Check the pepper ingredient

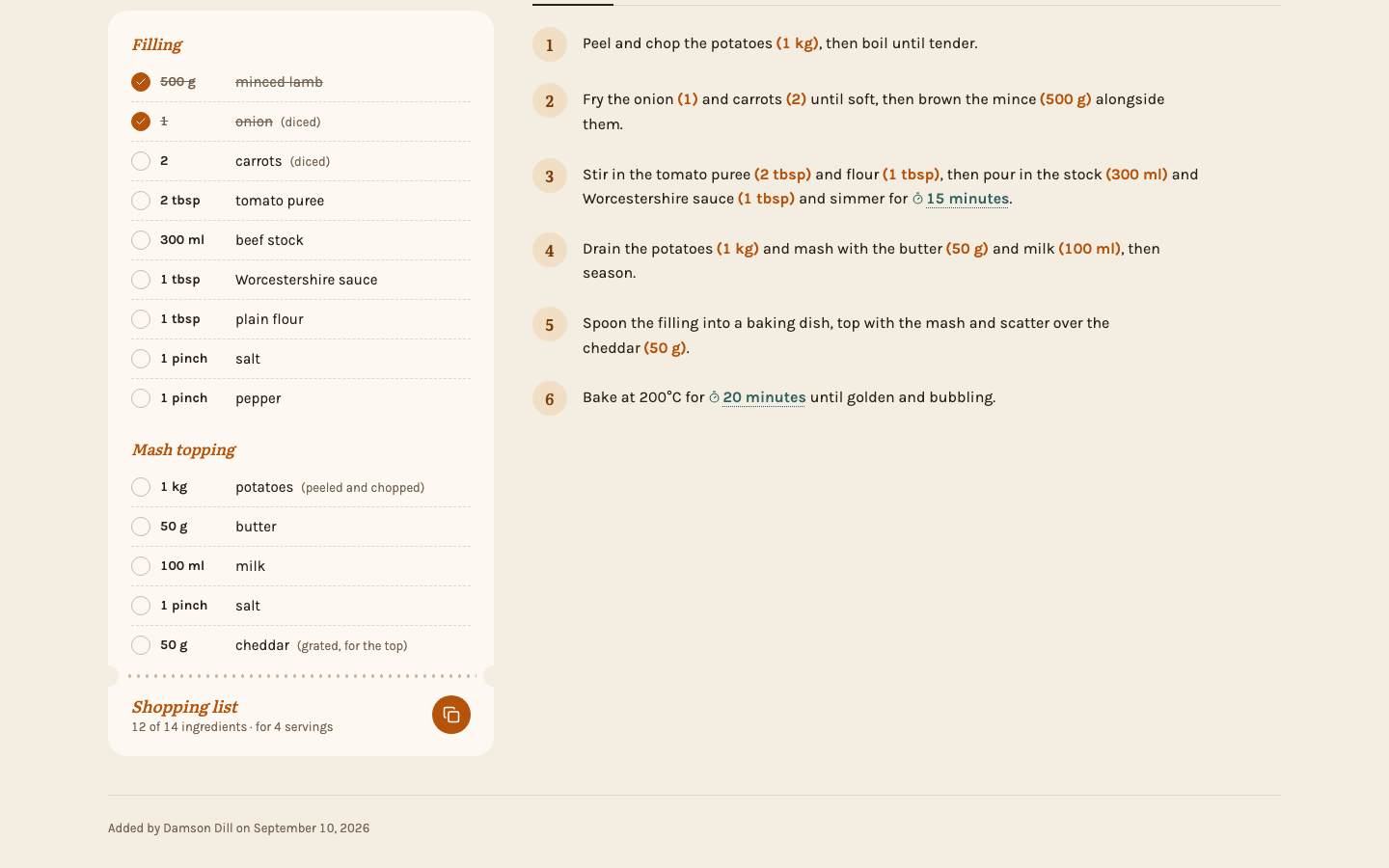point(141,398)
